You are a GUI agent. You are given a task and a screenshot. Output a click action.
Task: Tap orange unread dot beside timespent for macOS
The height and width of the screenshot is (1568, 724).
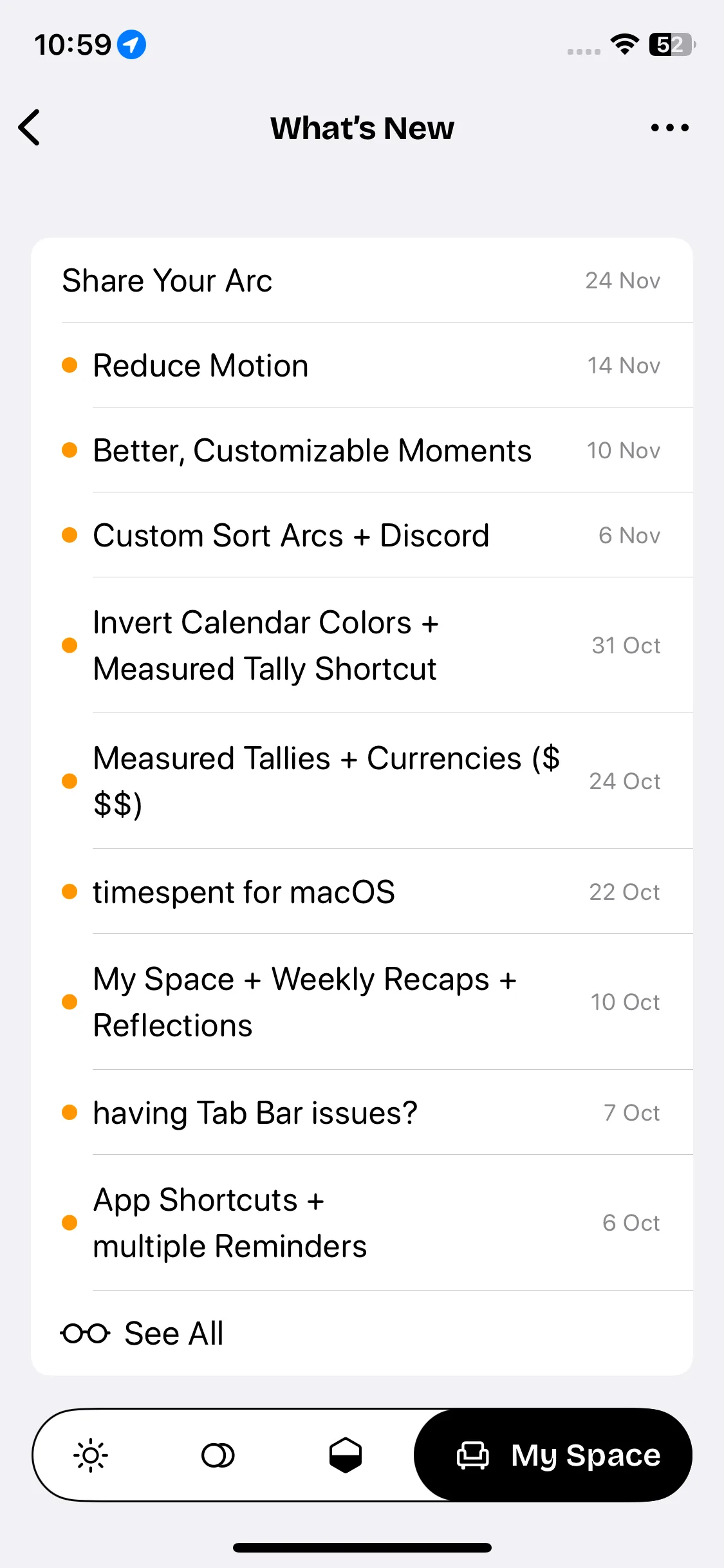point(70,891)
